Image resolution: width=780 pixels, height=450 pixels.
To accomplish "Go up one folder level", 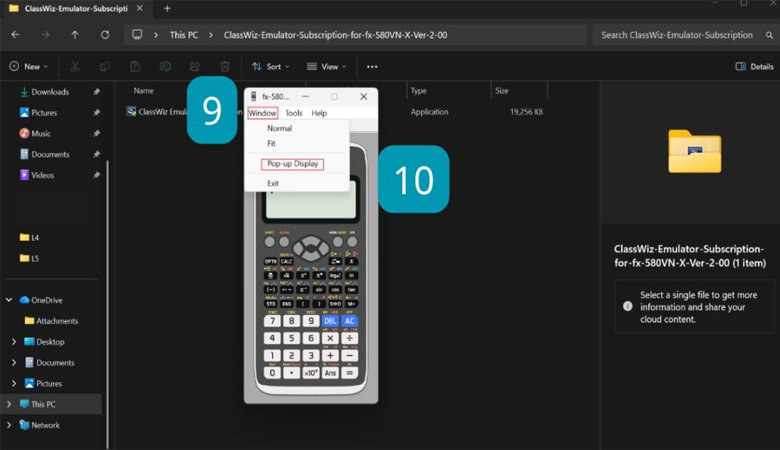I will click(75, 35).
